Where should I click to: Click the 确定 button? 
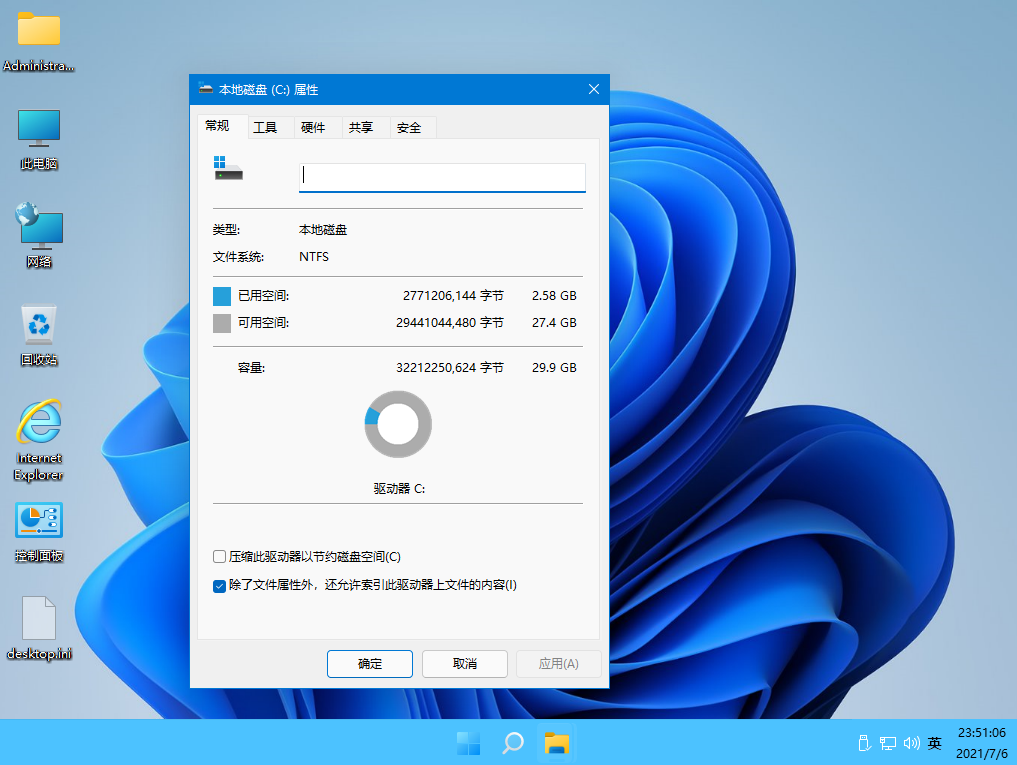pos(369,663)
